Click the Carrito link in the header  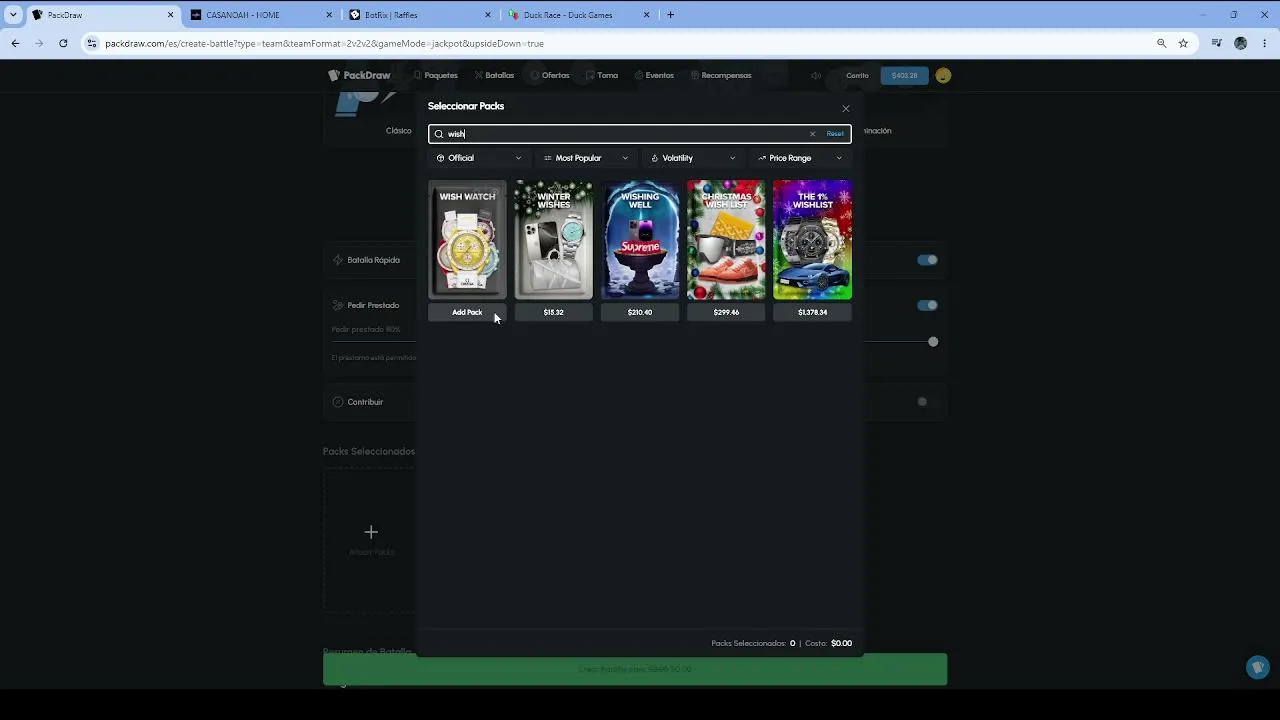pos(857,75)
